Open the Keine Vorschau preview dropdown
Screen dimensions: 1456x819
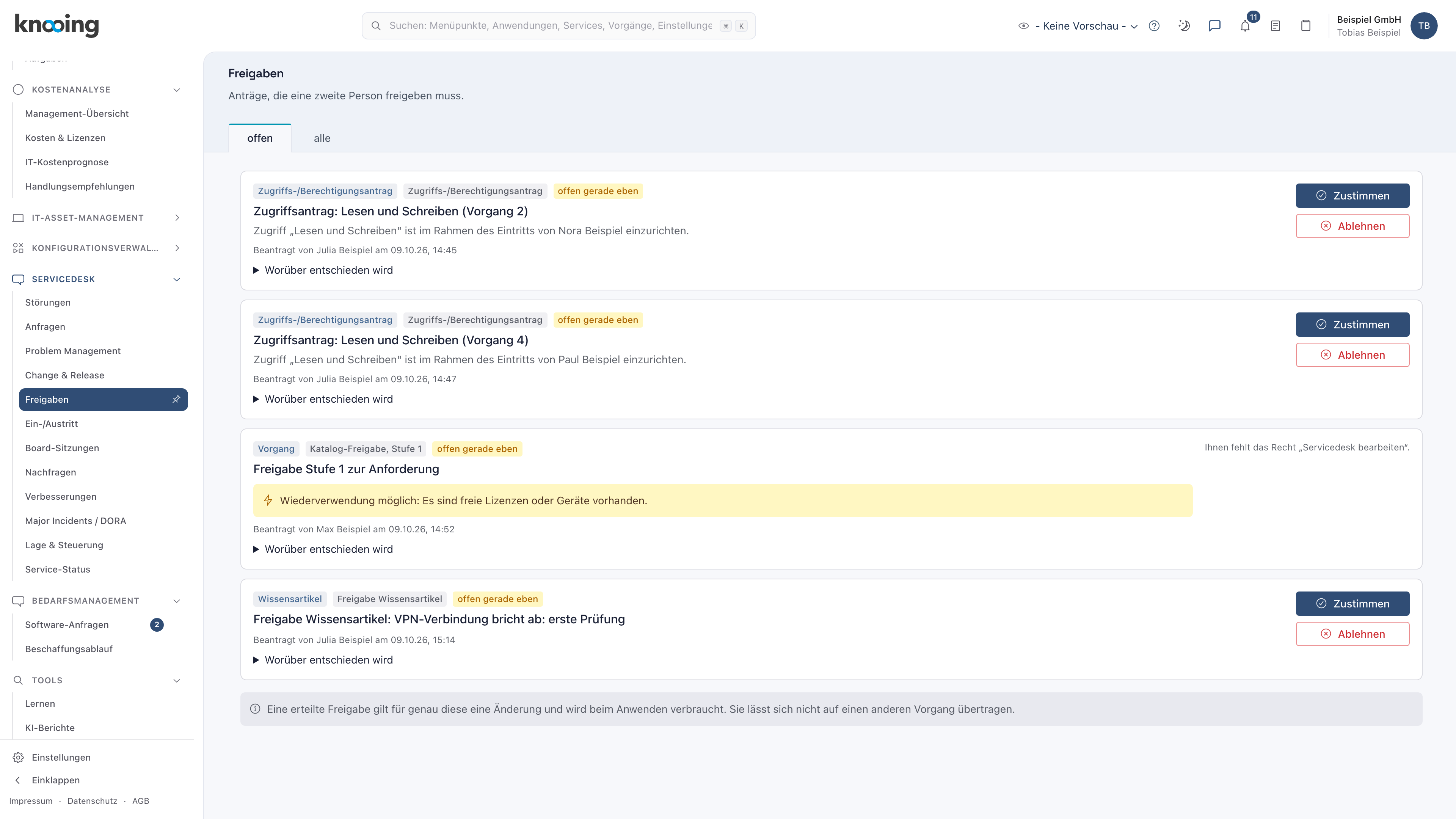tap(1078, 26)
